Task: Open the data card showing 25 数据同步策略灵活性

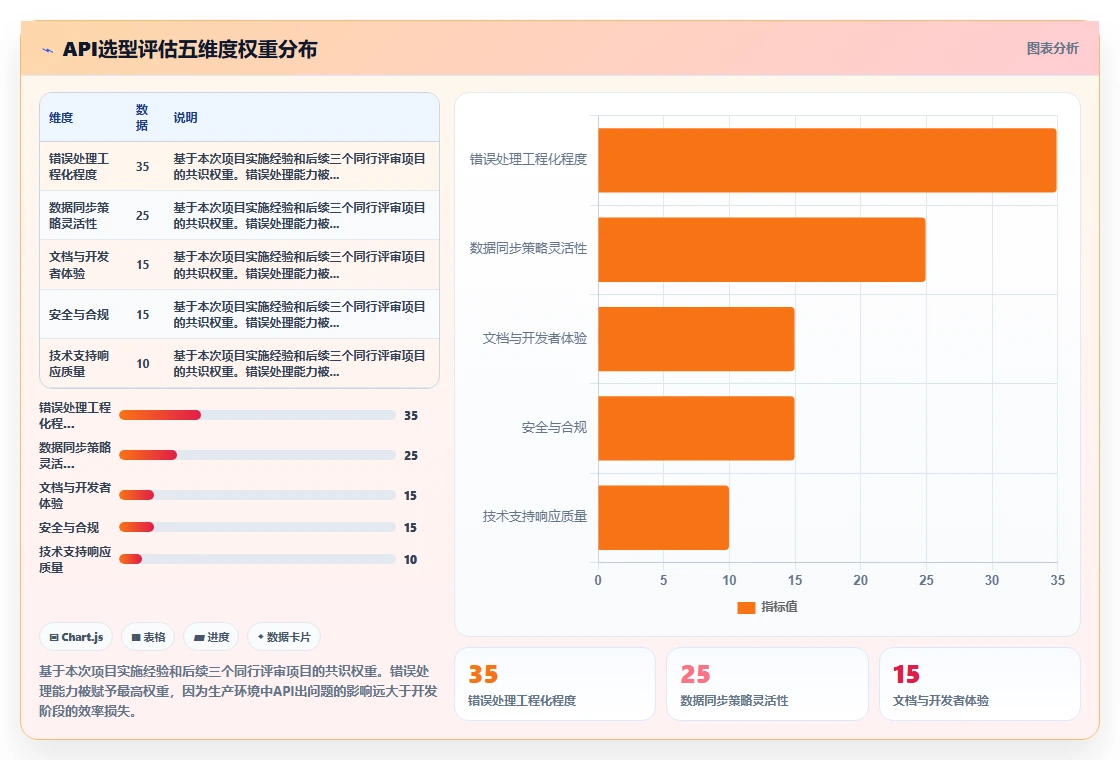Action: click(767, 684)
